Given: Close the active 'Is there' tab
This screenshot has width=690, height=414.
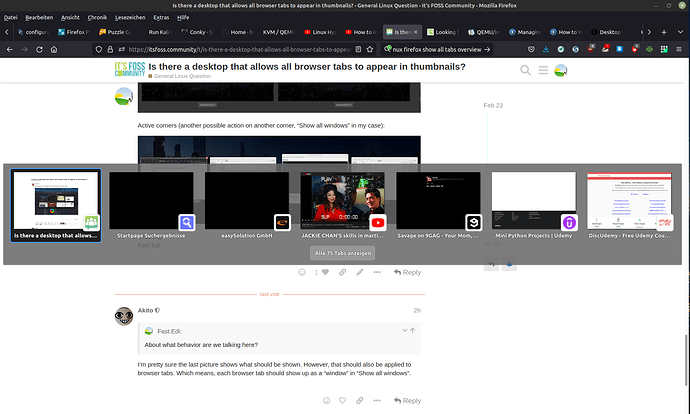Looking at the screenshot, I should click(415, 32).
